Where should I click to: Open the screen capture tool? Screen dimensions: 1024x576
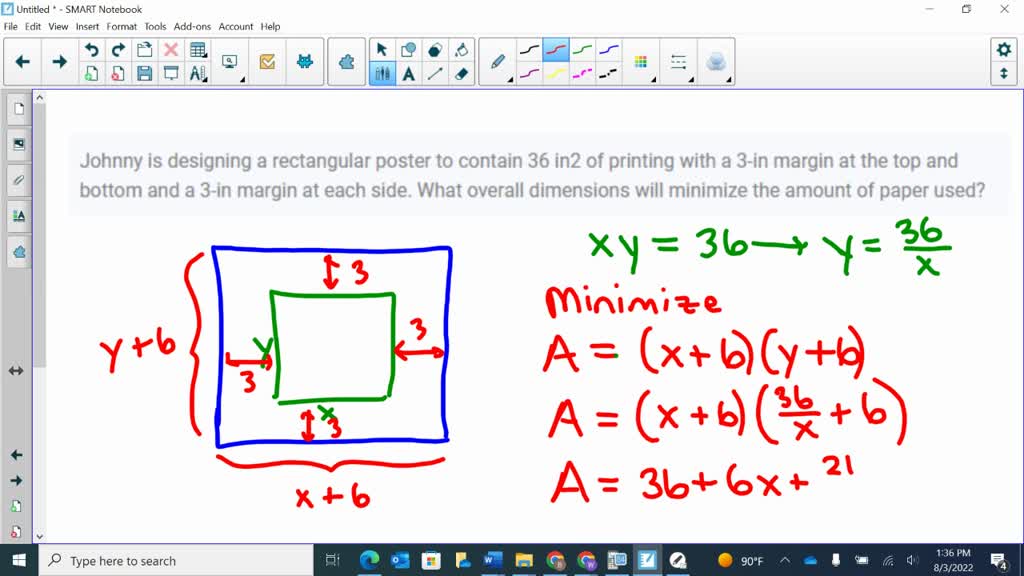(230, 60)
